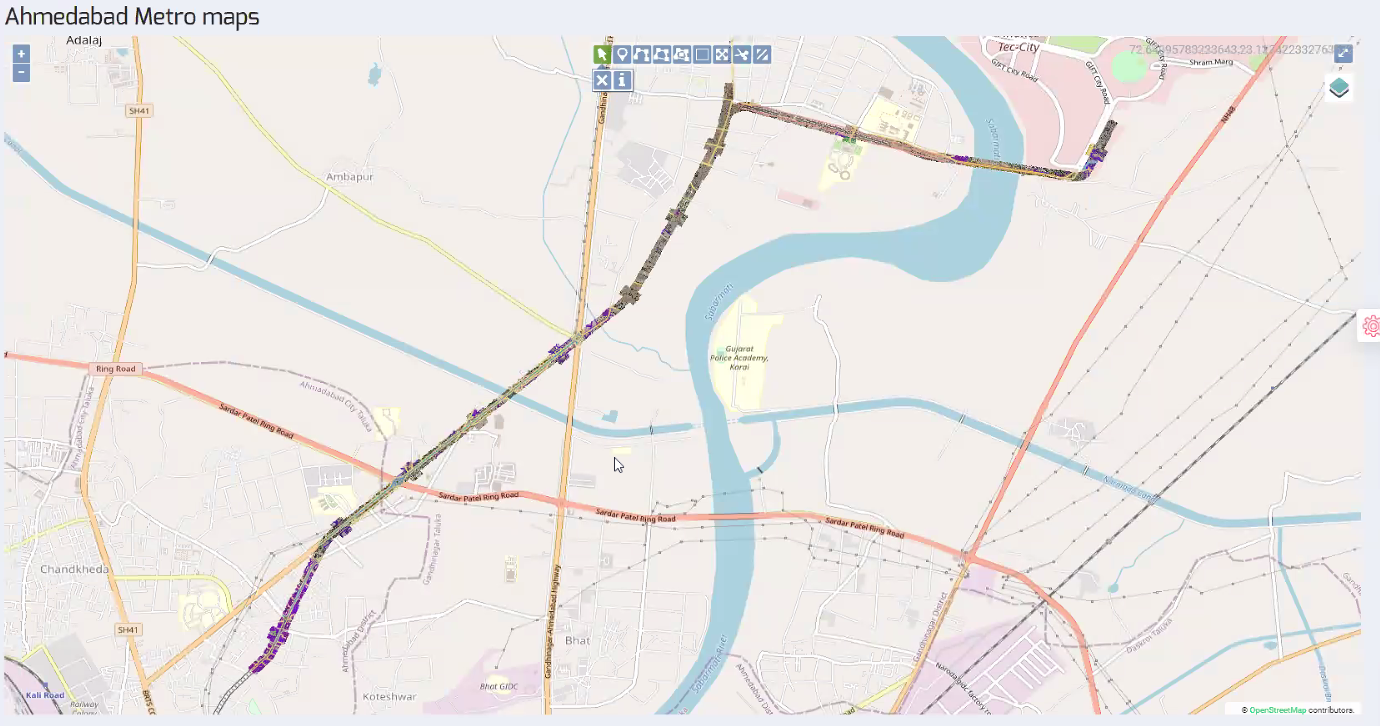
Task: Zoom in with the plus button
Action: point(21,54)
